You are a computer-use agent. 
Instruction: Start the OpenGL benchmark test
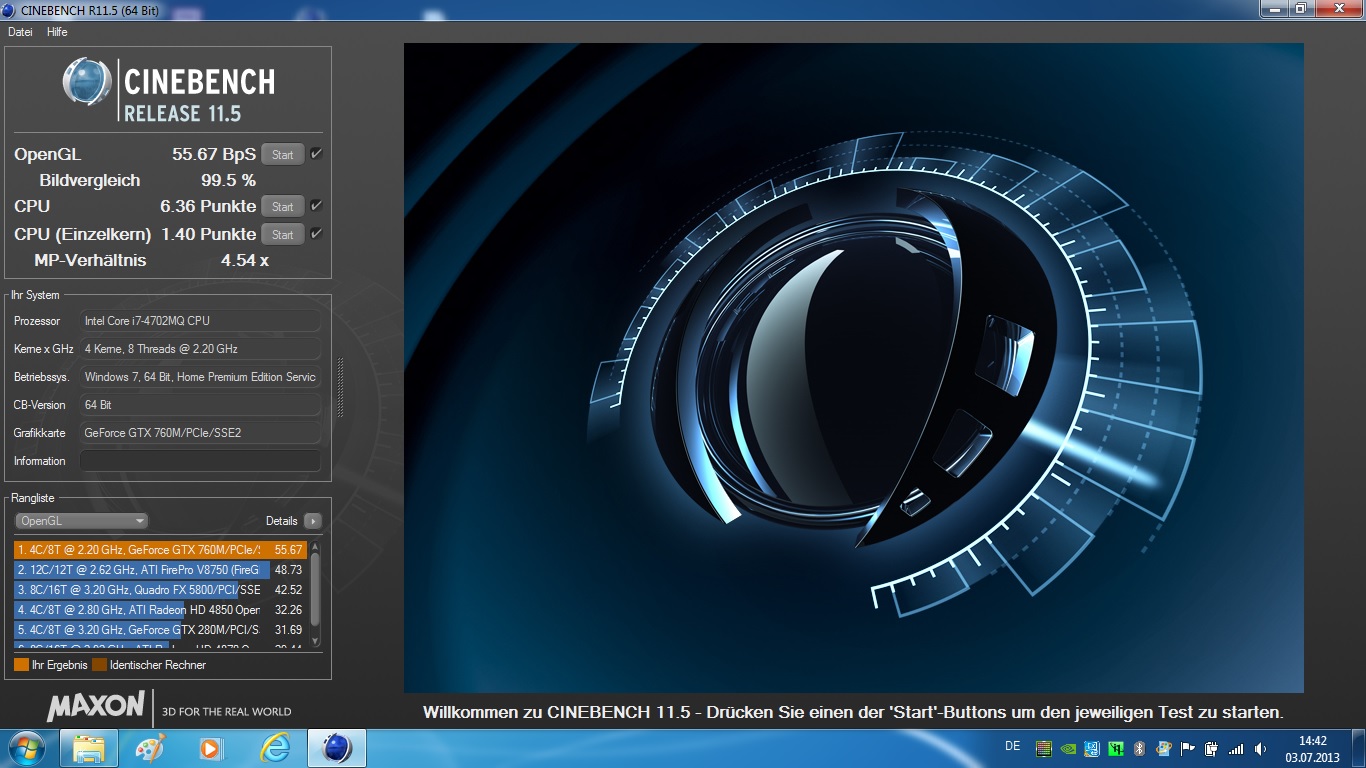point(283,155)
